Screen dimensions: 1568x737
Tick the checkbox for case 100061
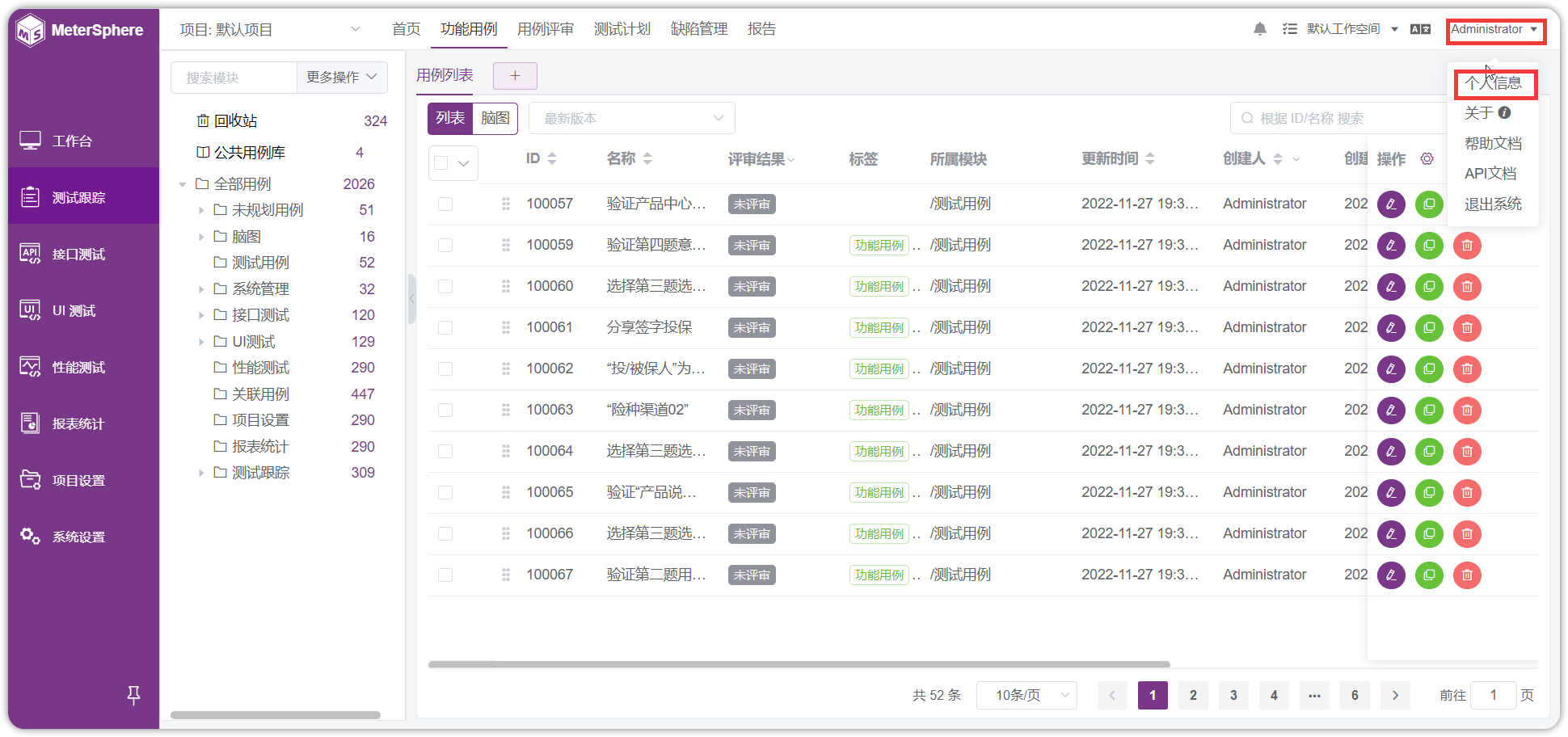point(445,328)
